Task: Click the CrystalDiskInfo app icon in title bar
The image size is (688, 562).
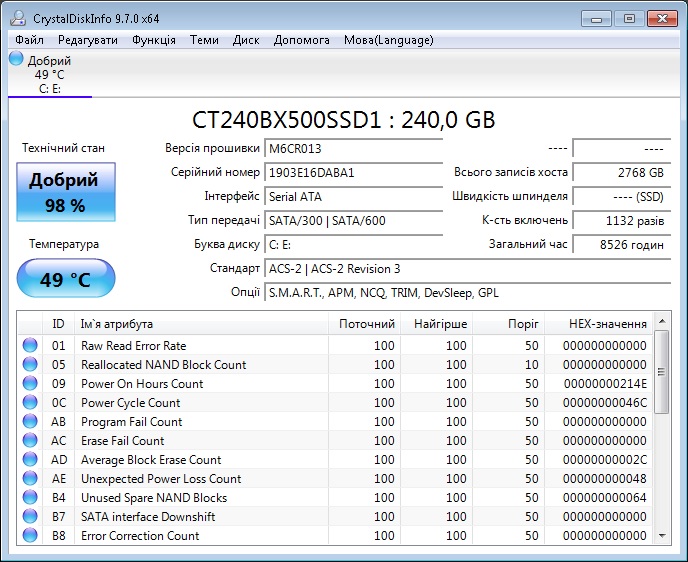Action: click(18, 18)
